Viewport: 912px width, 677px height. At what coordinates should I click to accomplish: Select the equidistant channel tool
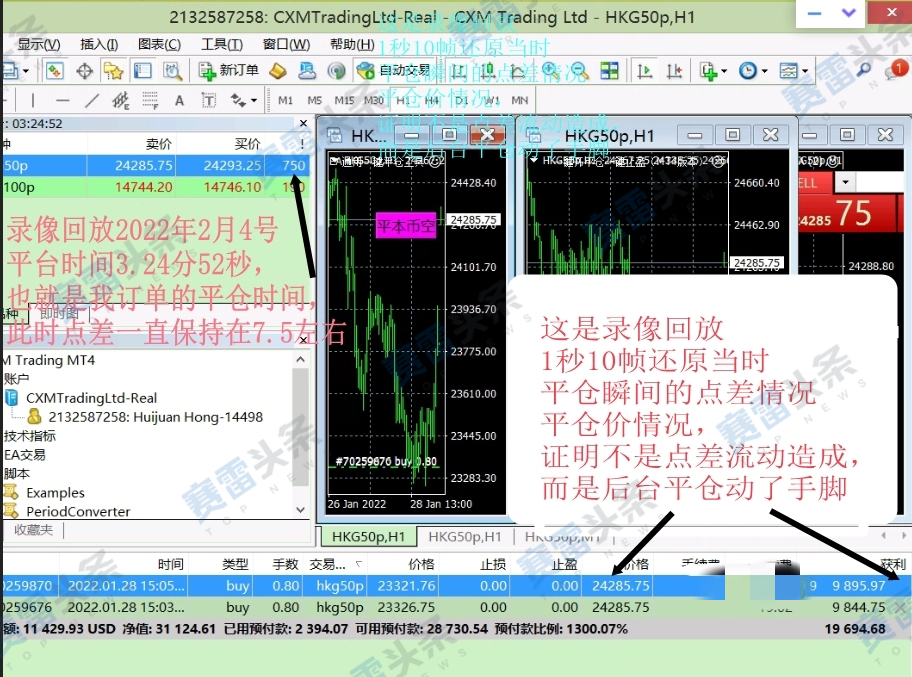pos(120,101)
